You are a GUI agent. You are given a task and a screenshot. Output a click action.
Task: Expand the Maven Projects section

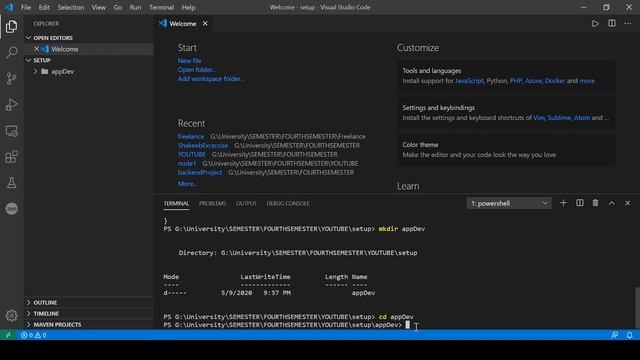coord(28,324)
